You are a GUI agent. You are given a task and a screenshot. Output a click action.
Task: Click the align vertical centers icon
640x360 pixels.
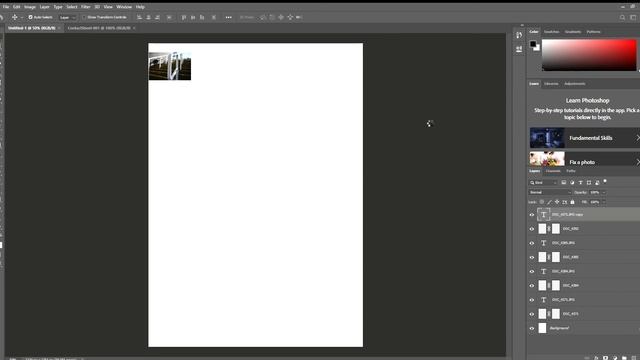(x=193, y=17)
